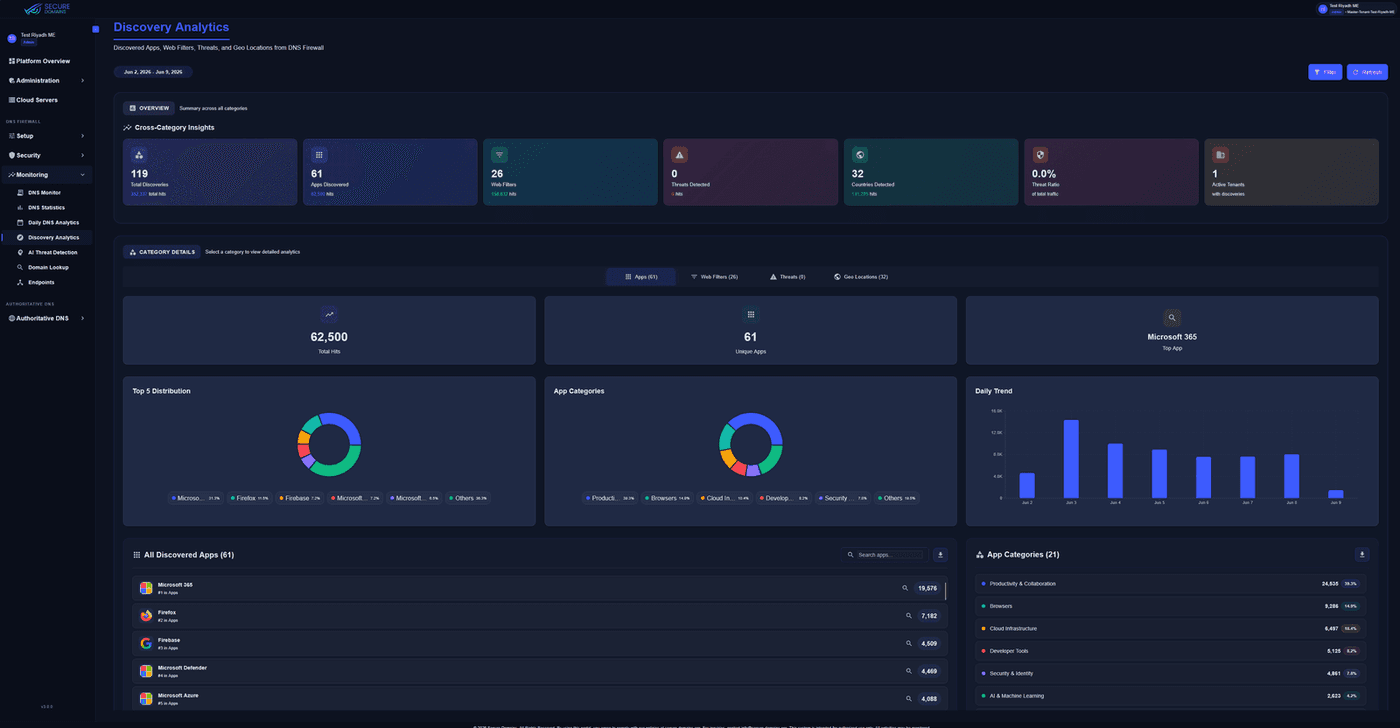Open the date range Jun 2 - Jun 9 picker
1400x728 pixels.
(x=153, y=72)
